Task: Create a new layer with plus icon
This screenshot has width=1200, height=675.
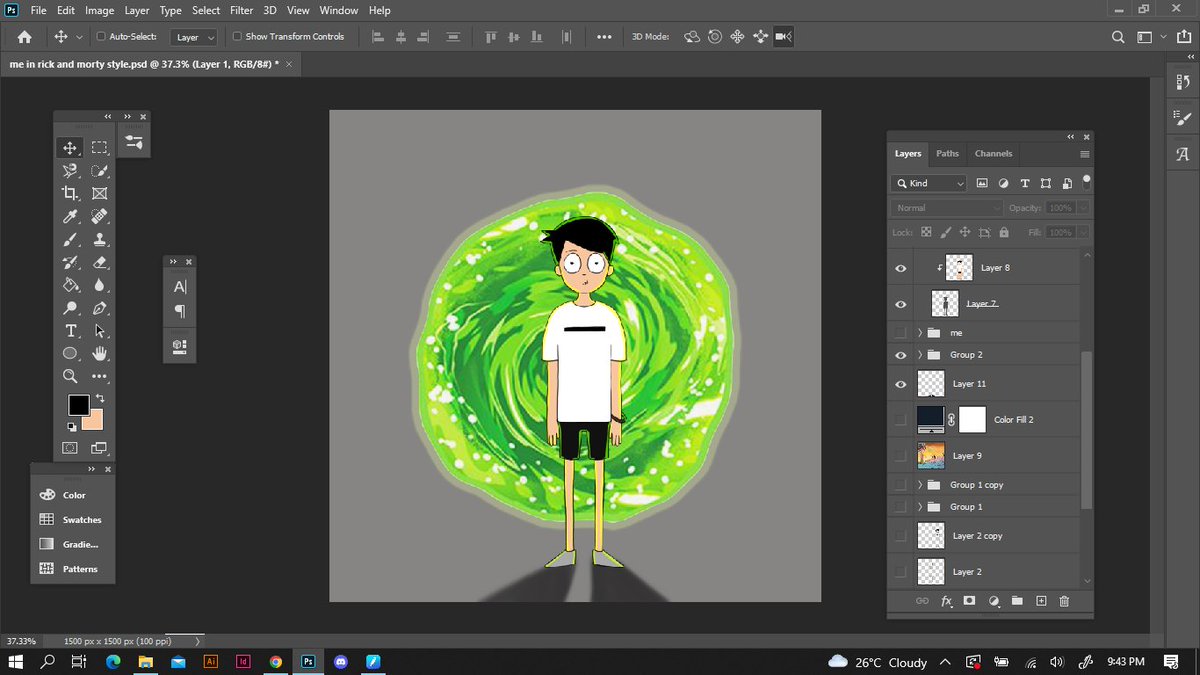Action: (1041, 601)
